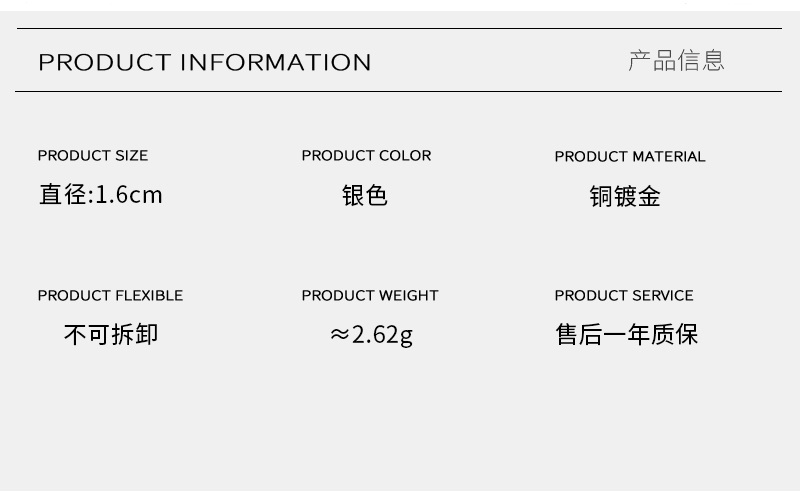Select the PRODUCT MATERIAL label
Viewport: 800px width, 504px height.
630,157
